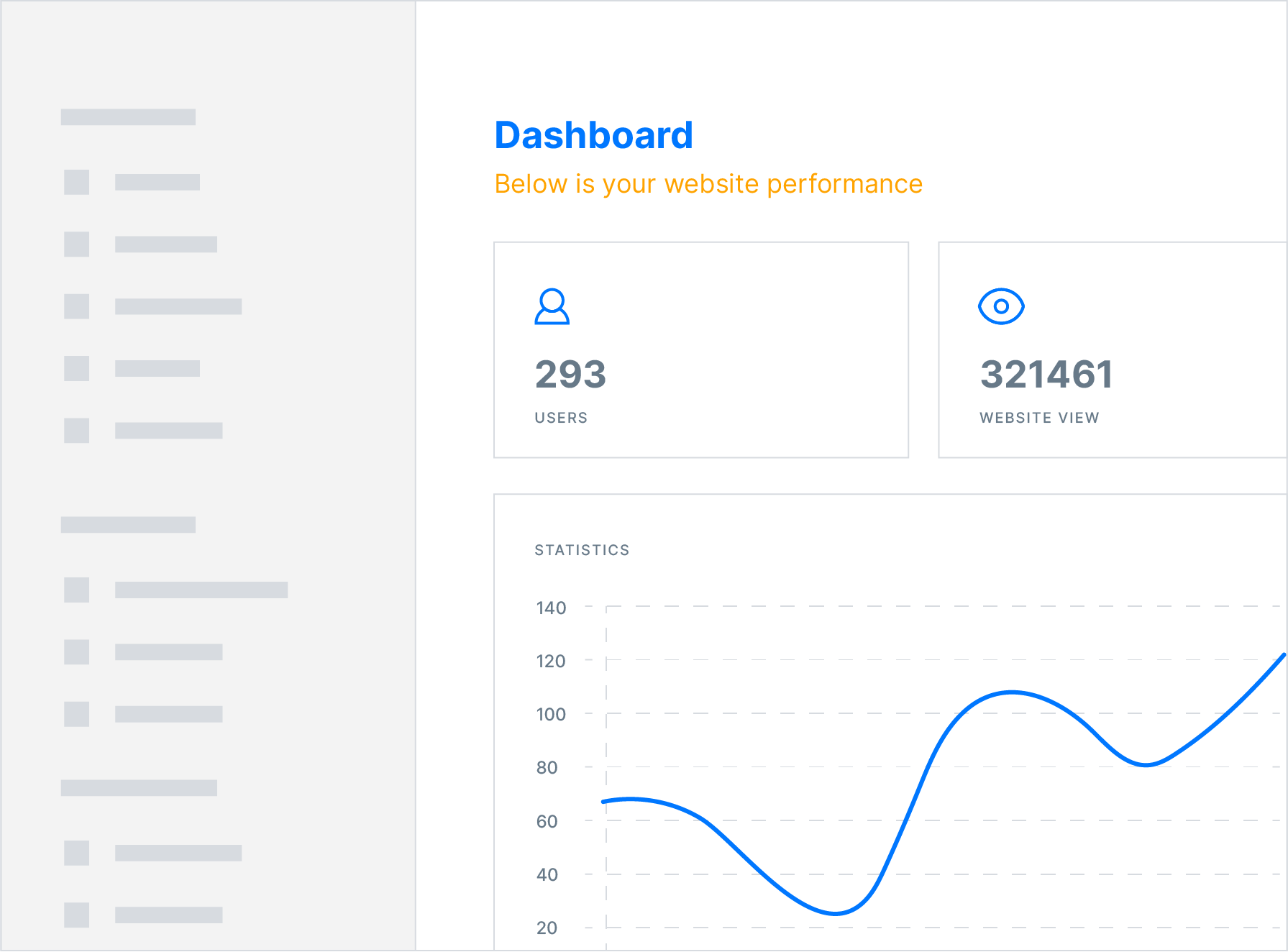Click the STATISTICS chart label

582,550
